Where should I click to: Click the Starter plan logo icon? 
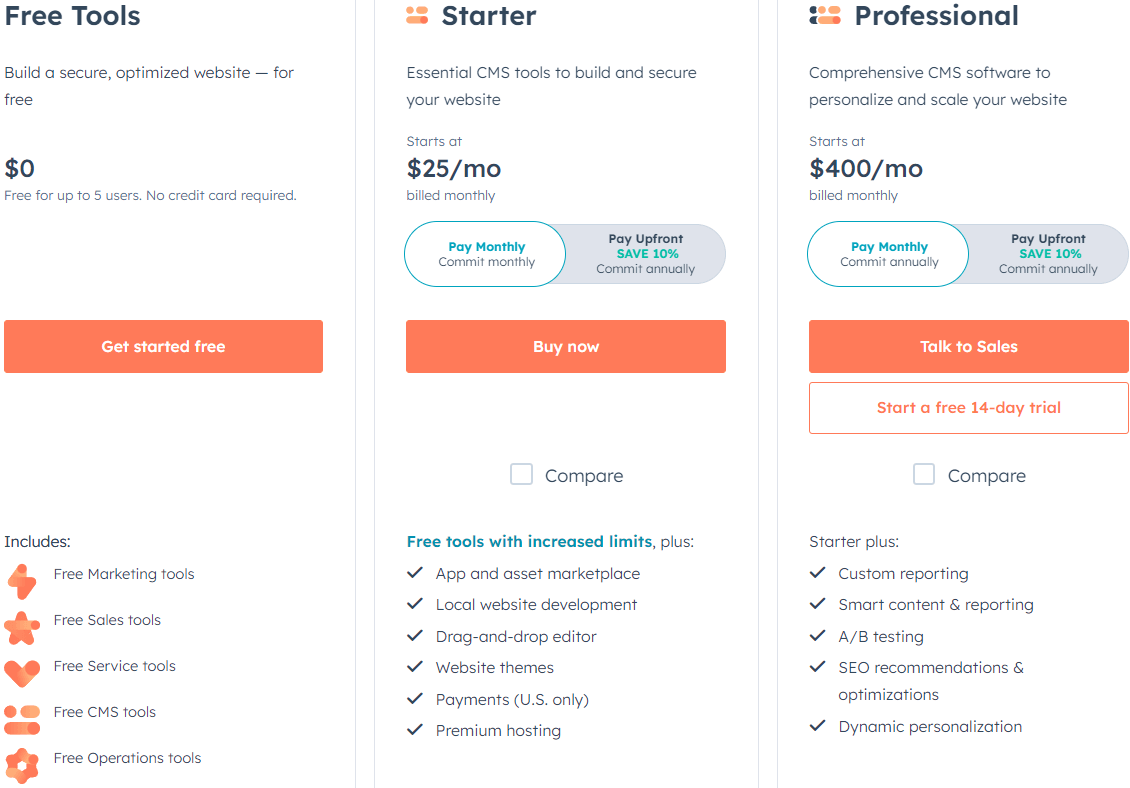pyautogui.click(x=417, y=16)
